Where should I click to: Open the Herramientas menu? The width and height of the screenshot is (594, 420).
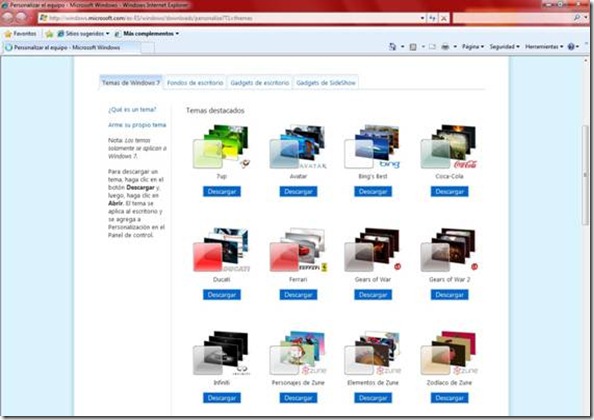pos(544,47)
